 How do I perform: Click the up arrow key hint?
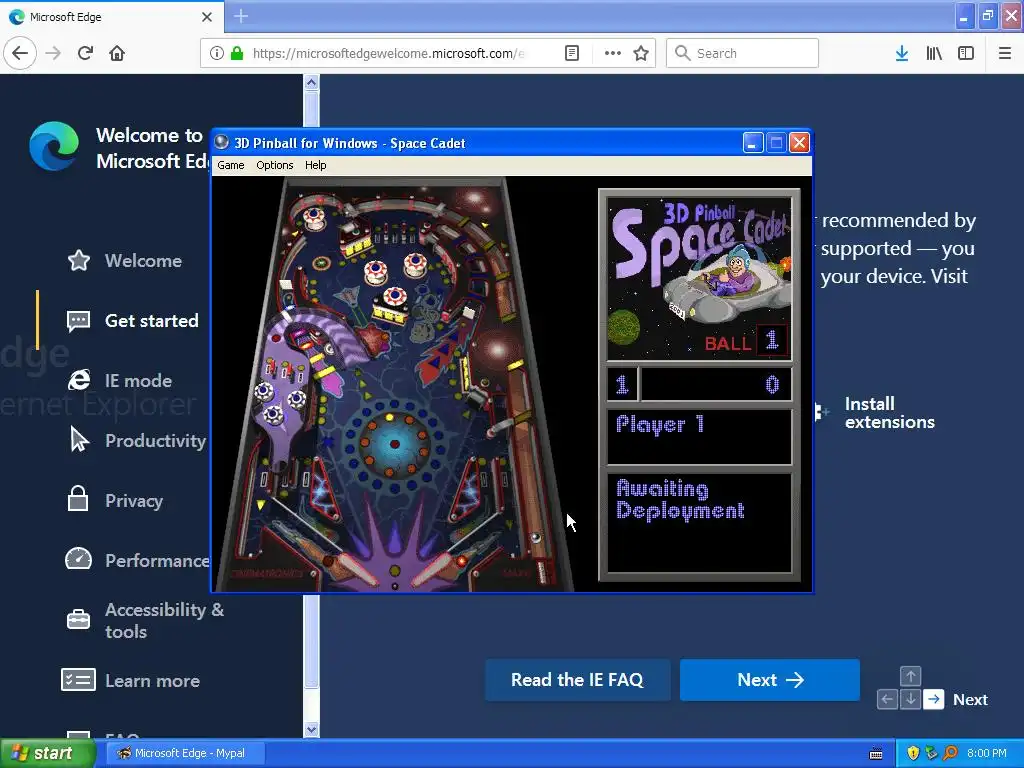[x=910, y=676]
